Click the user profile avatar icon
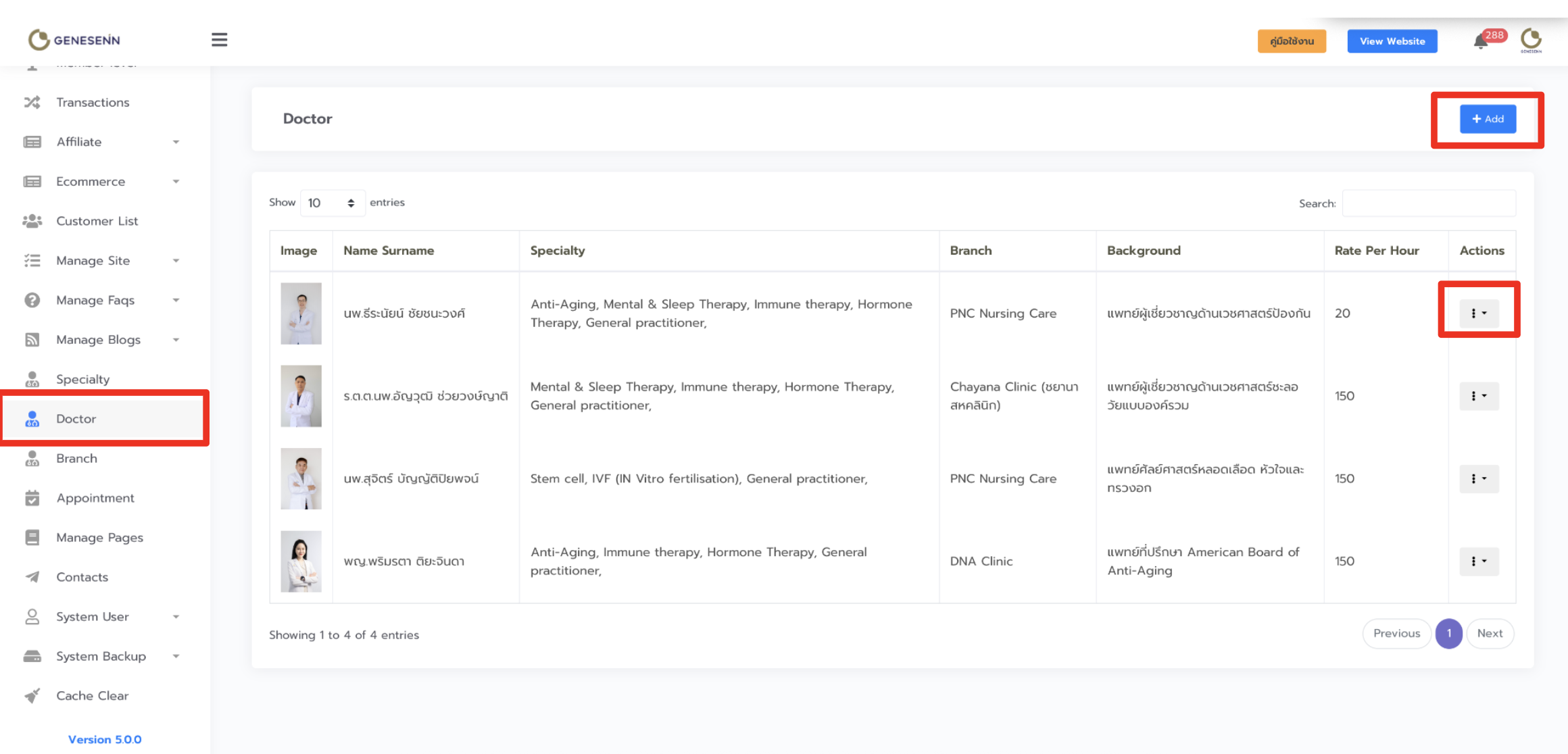This screenshot has height=754, width=1568. pos(1531,40)
